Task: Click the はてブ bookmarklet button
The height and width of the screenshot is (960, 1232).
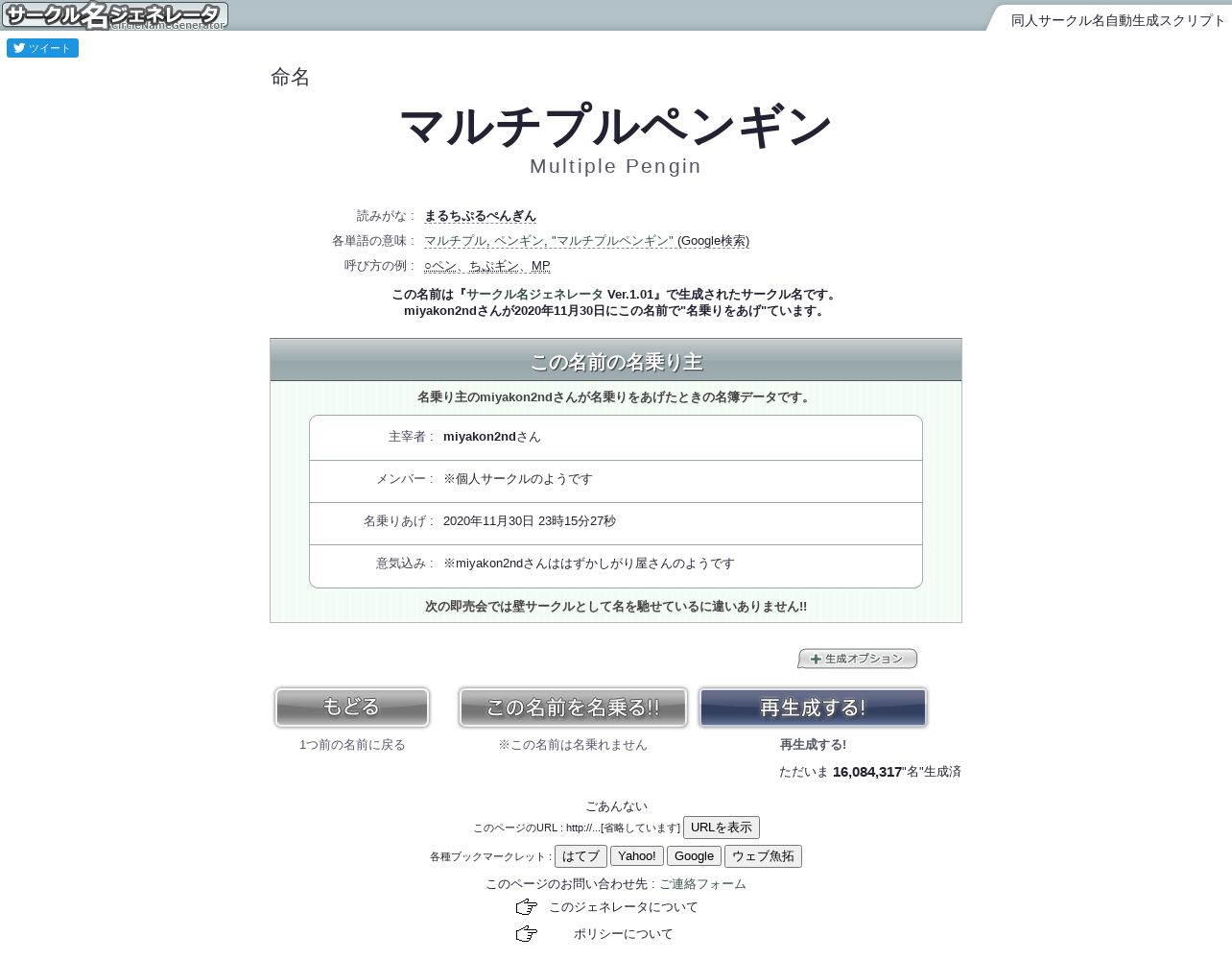Action: [x=580, y=856]
